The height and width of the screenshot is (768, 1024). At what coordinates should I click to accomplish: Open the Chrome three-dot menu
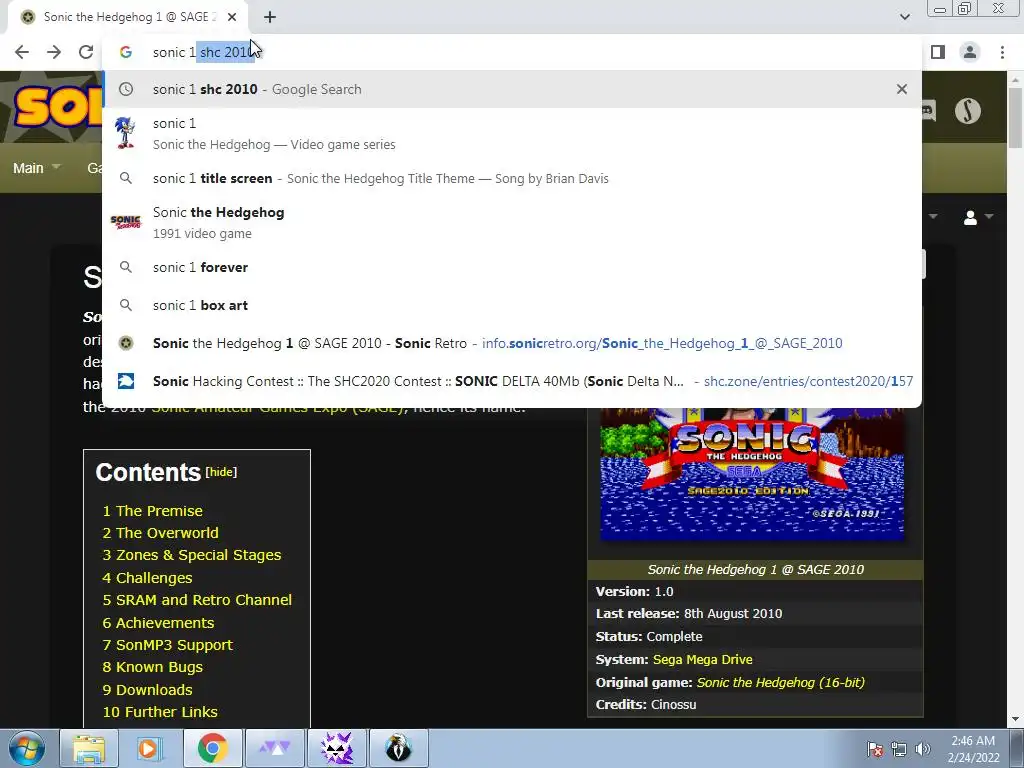tap(1002, 52)
